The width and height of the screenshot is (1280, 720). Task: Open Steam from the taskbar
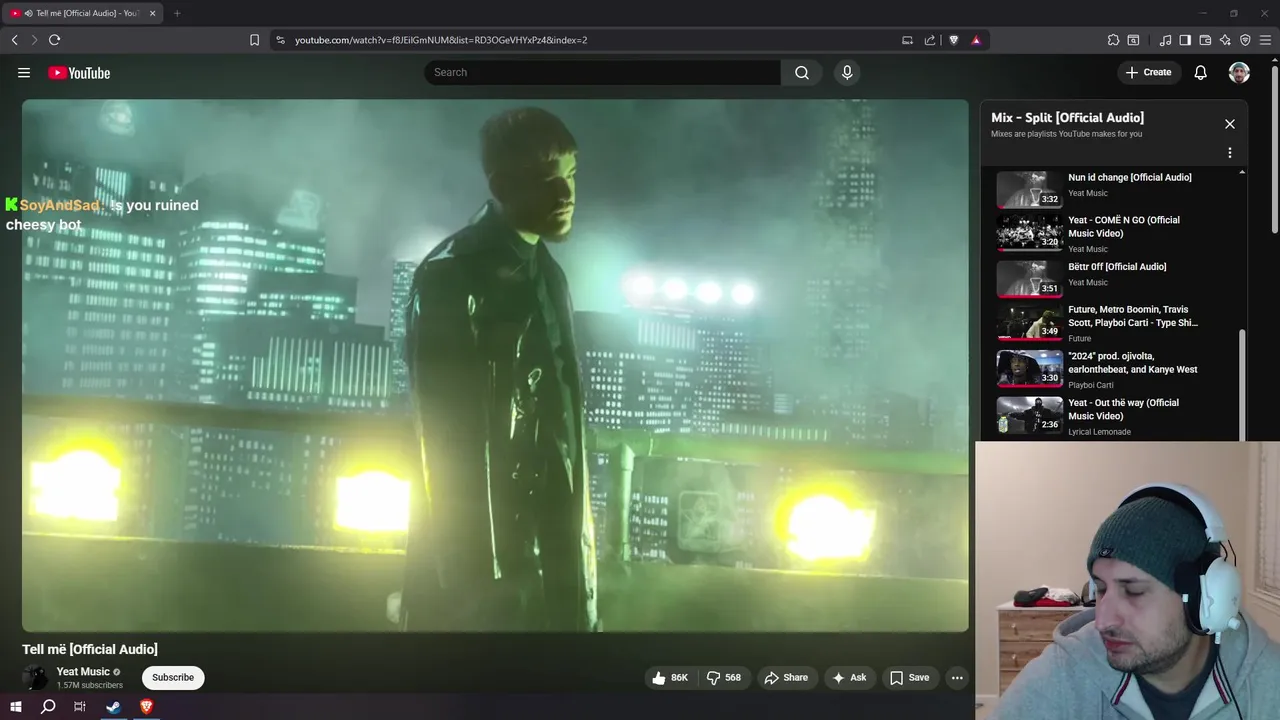(x=113, y=707)
